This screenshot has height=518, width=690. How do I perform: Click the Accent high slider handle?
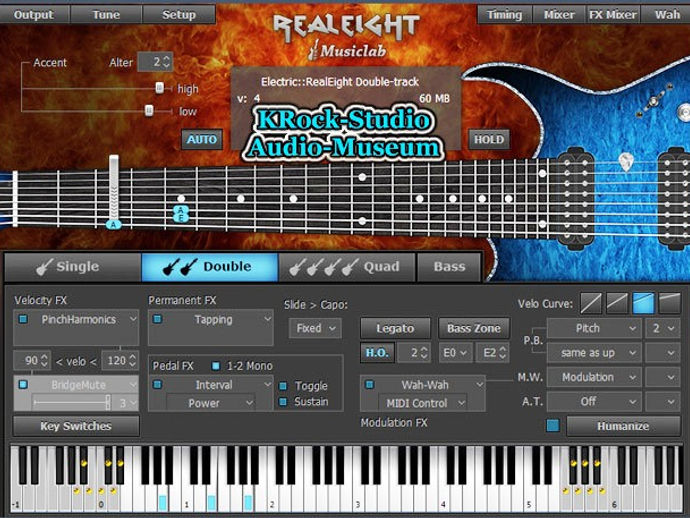(159, 88)
